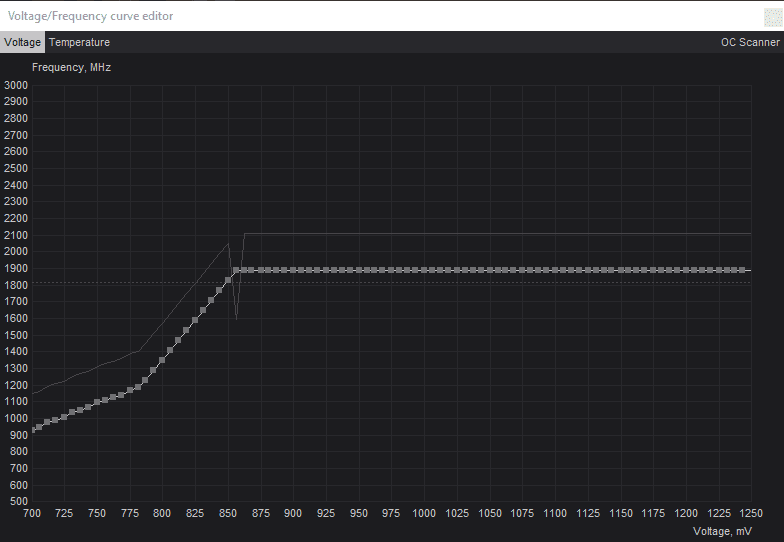784x542 pixels.
Task: Select the curve point at 775 mV
Action: point(130,390)
